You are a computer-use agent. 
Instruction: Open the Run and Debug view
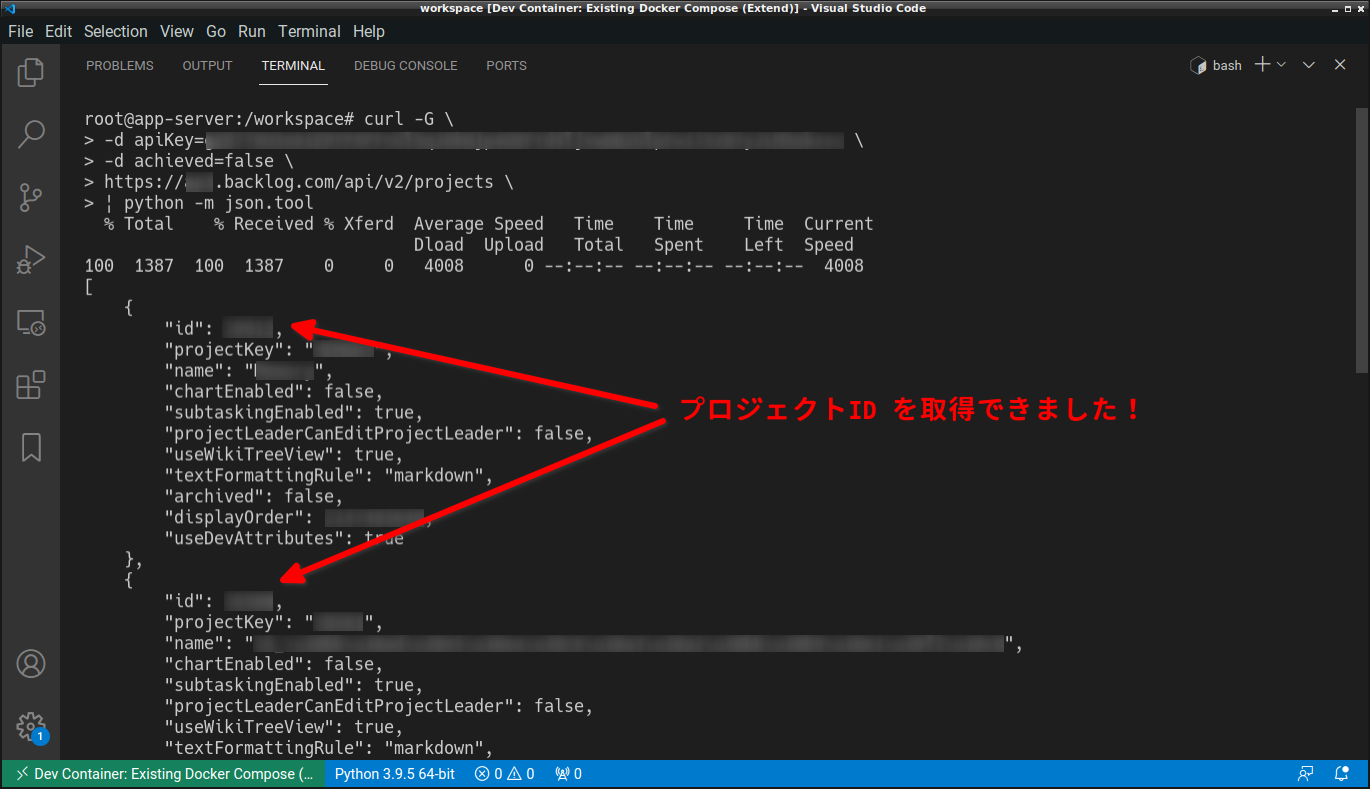(30, 259)
